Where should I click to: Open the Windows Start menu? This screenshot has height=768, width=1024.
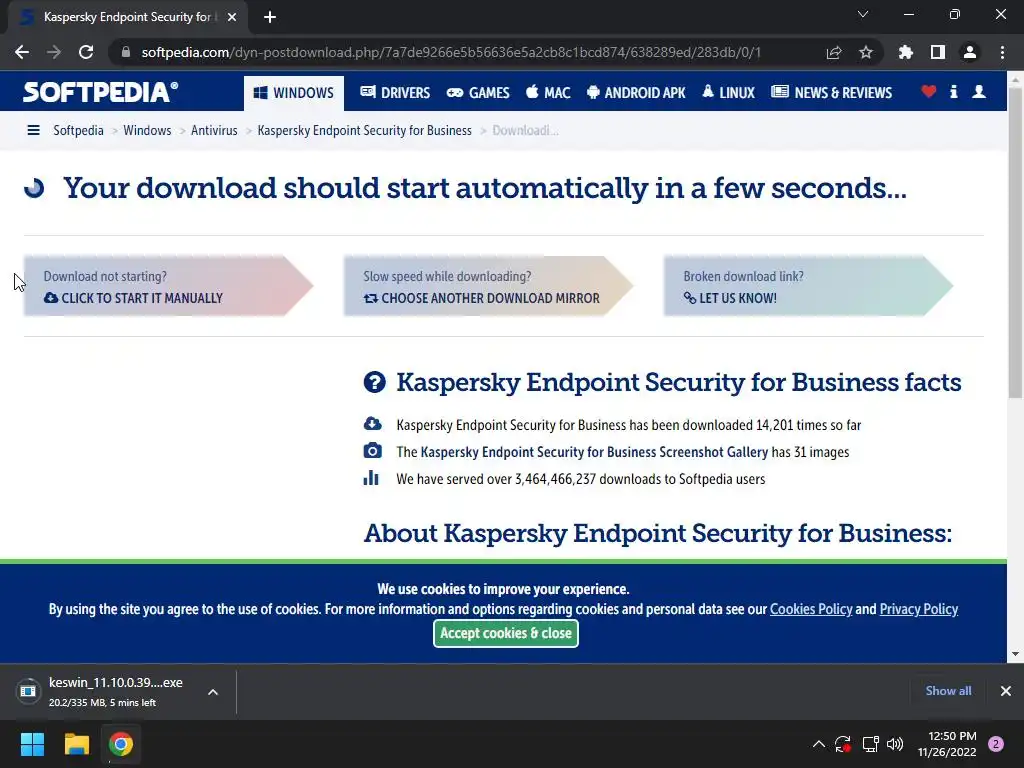(x=32, y=744)
